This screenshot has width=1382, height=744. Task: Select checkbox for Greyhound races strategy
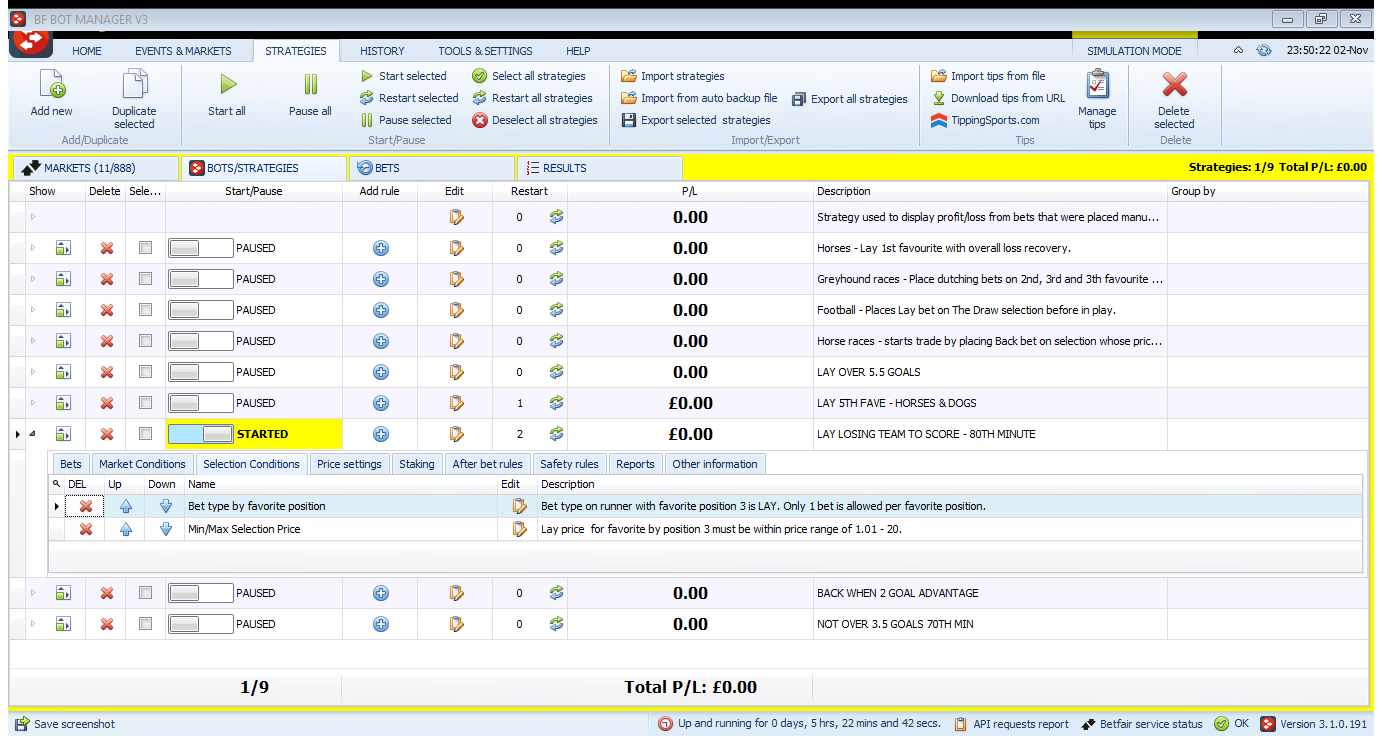[x=146, y=279]
